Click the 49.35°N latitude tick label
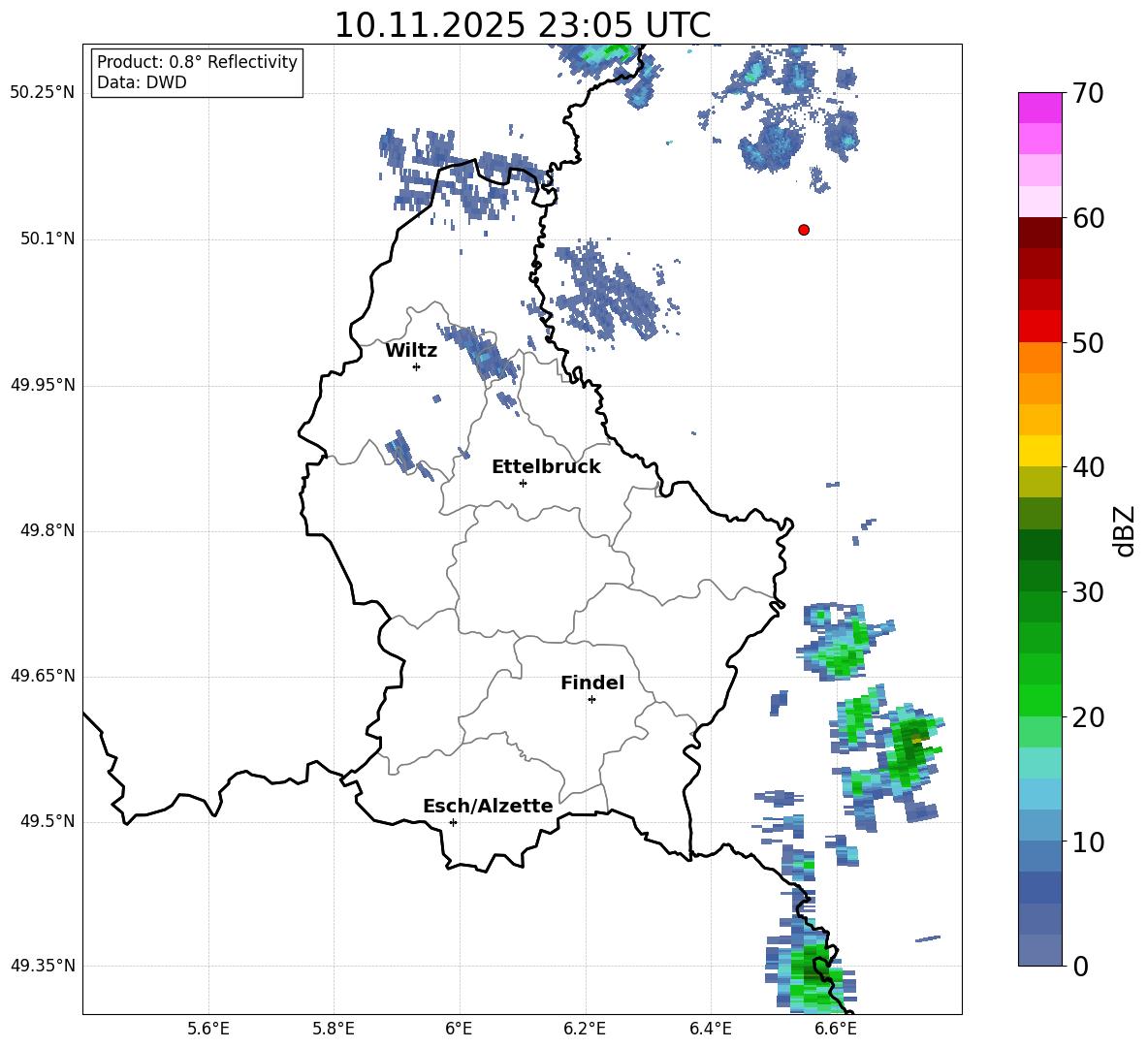The width and height of the screenshot is (1148, 1048). point(43,966)
